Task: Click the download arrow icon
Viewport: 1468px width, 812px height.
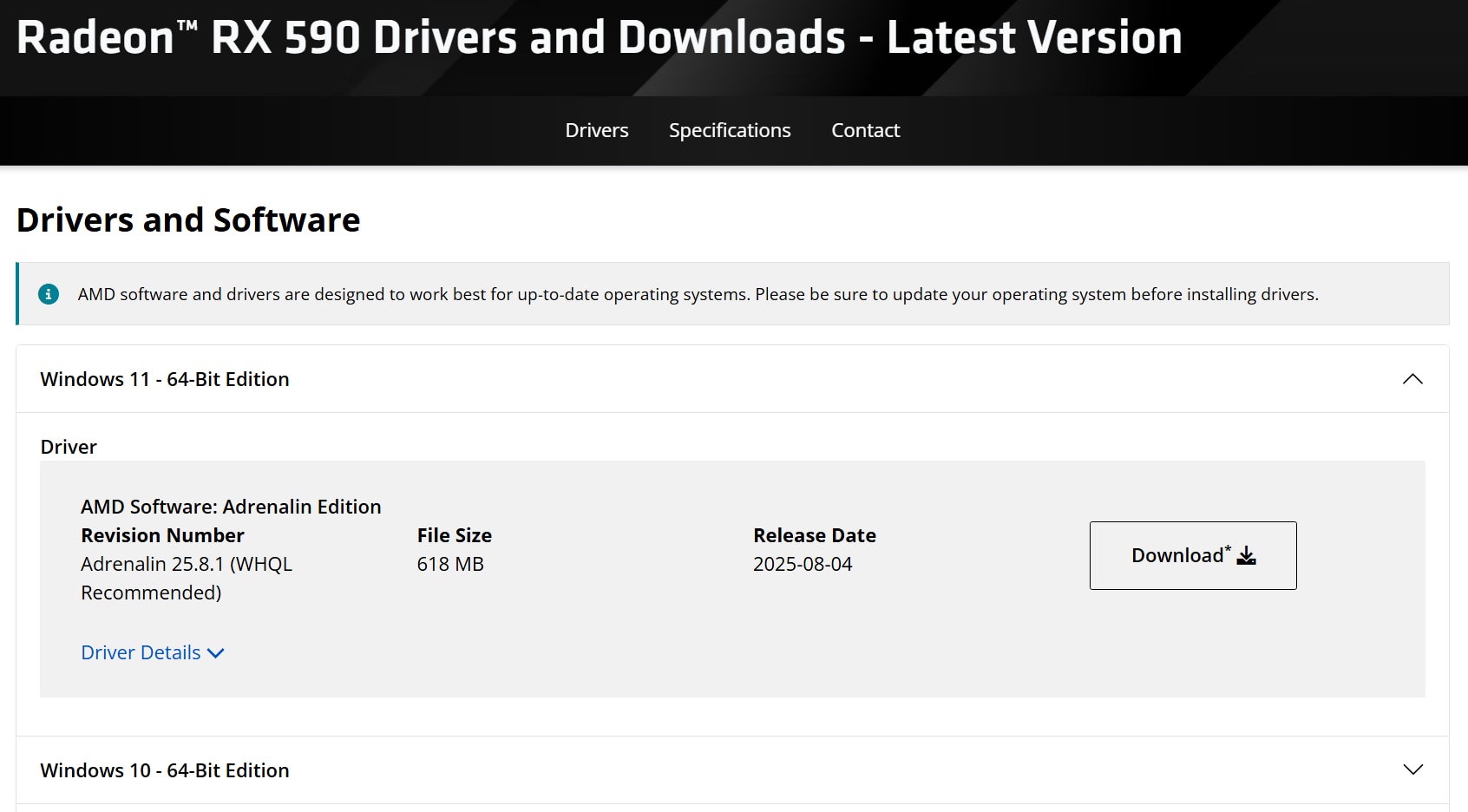Action: click(1246, 556)
